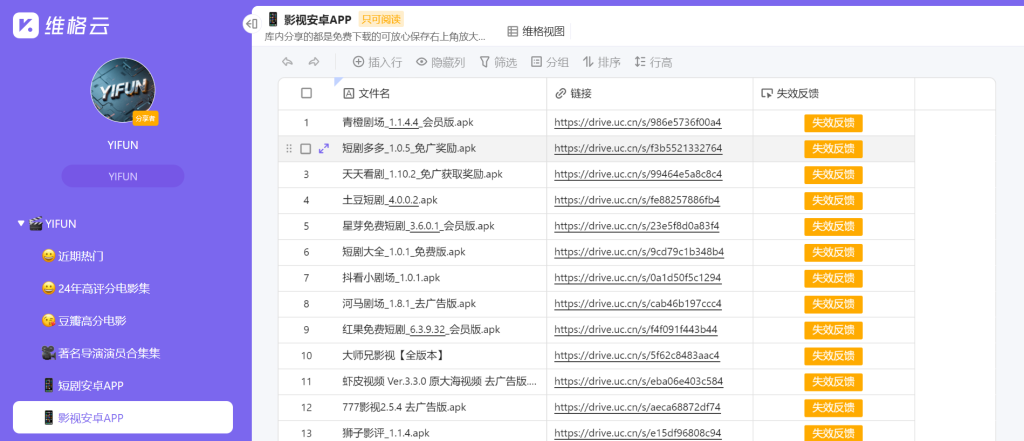
Task: Click 插入行 to insert a row
Action: click(x=377, y=62)
